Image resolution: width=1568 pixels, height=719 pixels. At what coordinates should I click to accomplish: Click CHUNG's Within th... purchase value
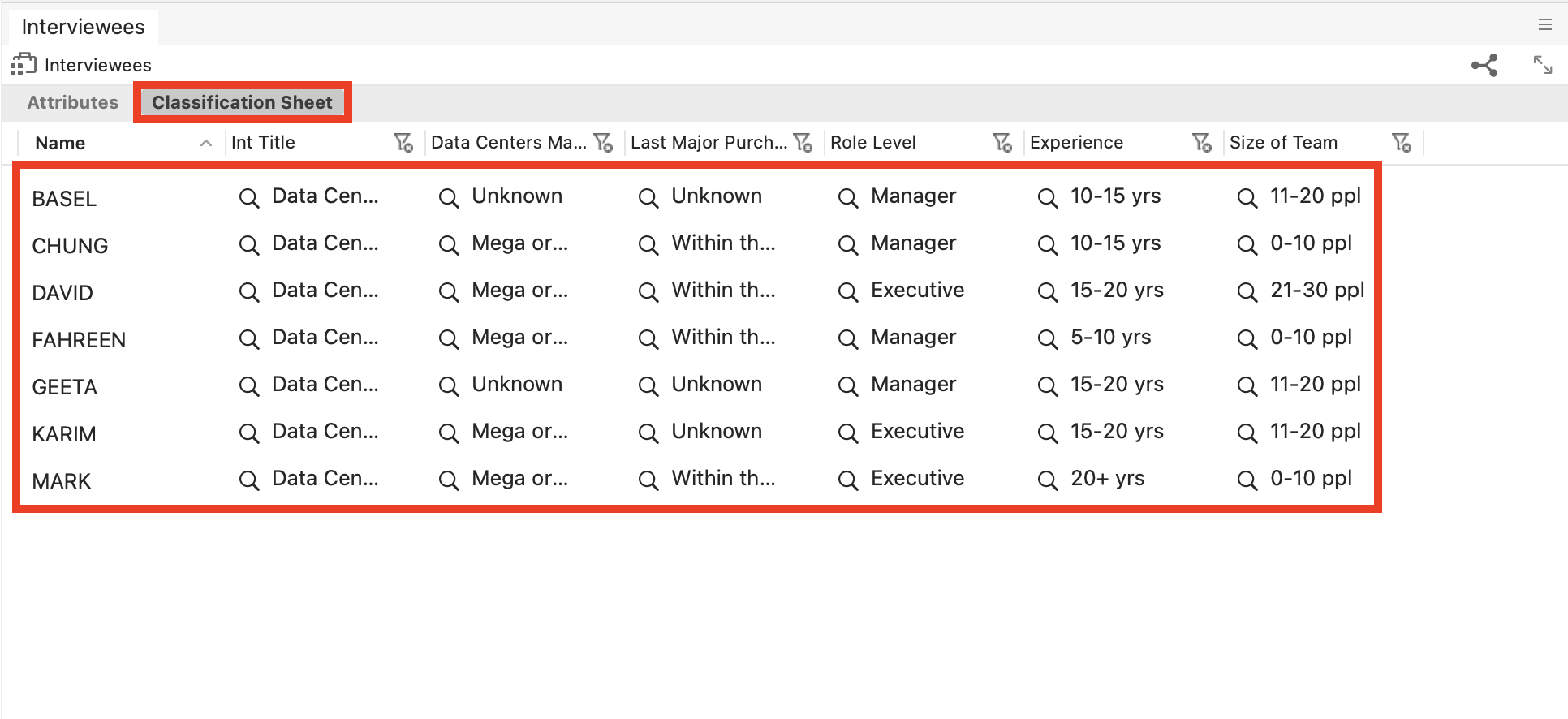(x=723, y=243)
